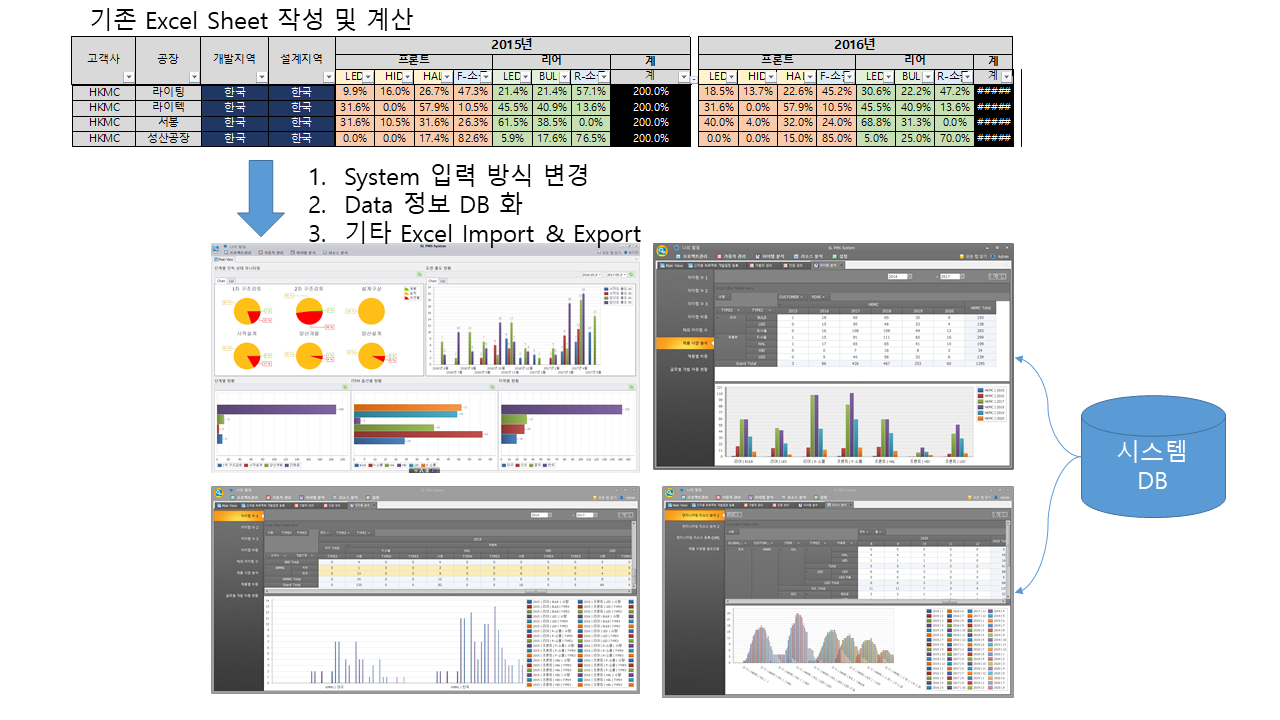The width and height of the screenshot is (1280, 720).
Task: Open the 고객사 column filter dropdown
Action: [x=128, y=77]
